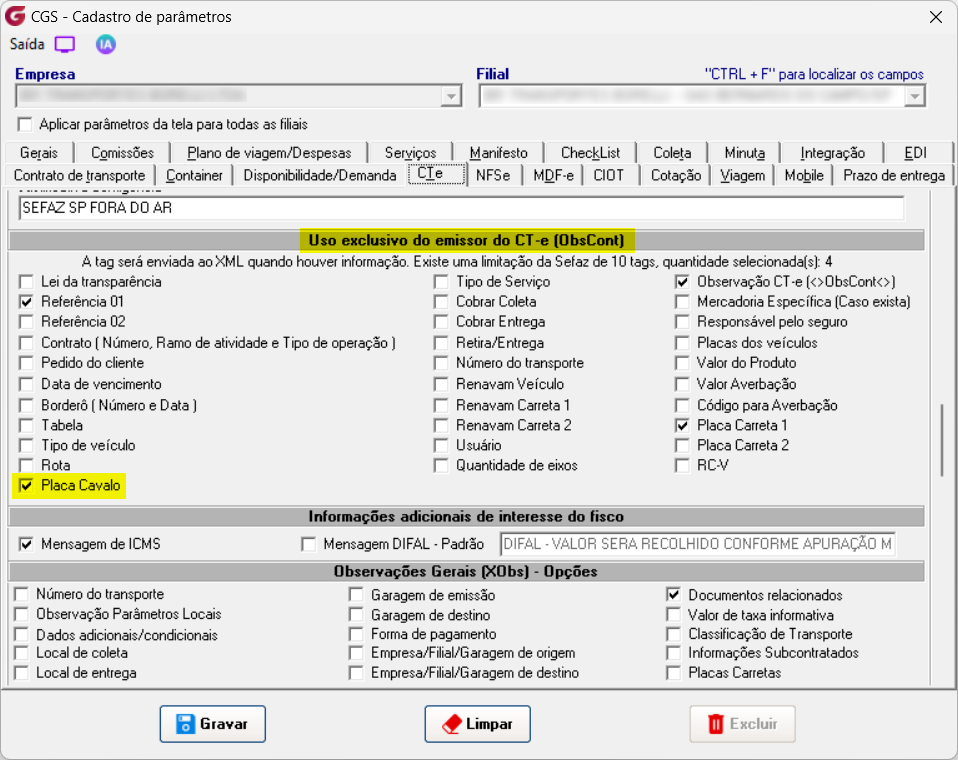Open the Filial dropdown

(915, 97)
